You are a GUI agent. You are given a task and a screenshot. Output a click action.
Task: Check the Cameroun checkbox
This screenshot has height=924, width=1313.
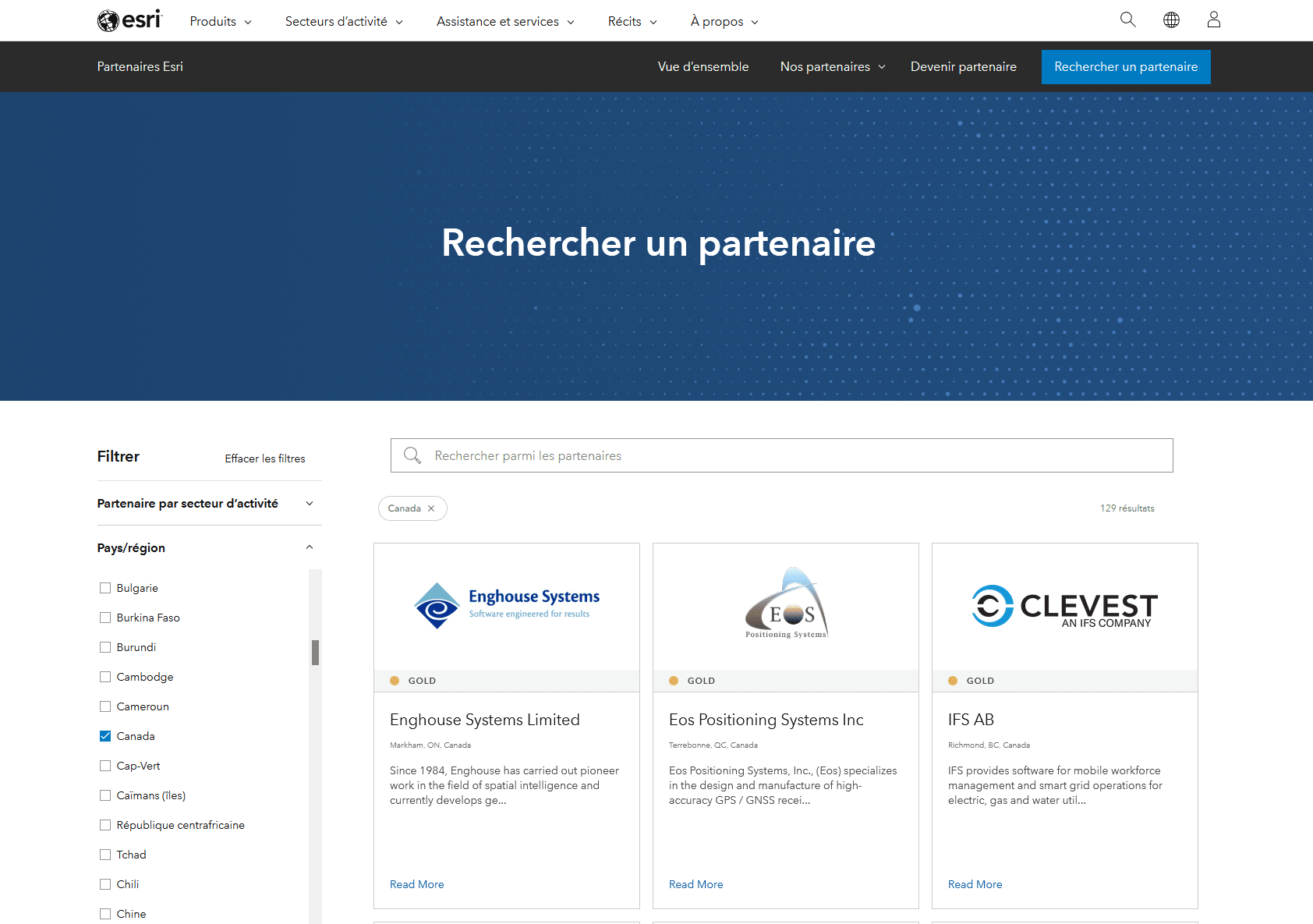click(x=105, y=706)
